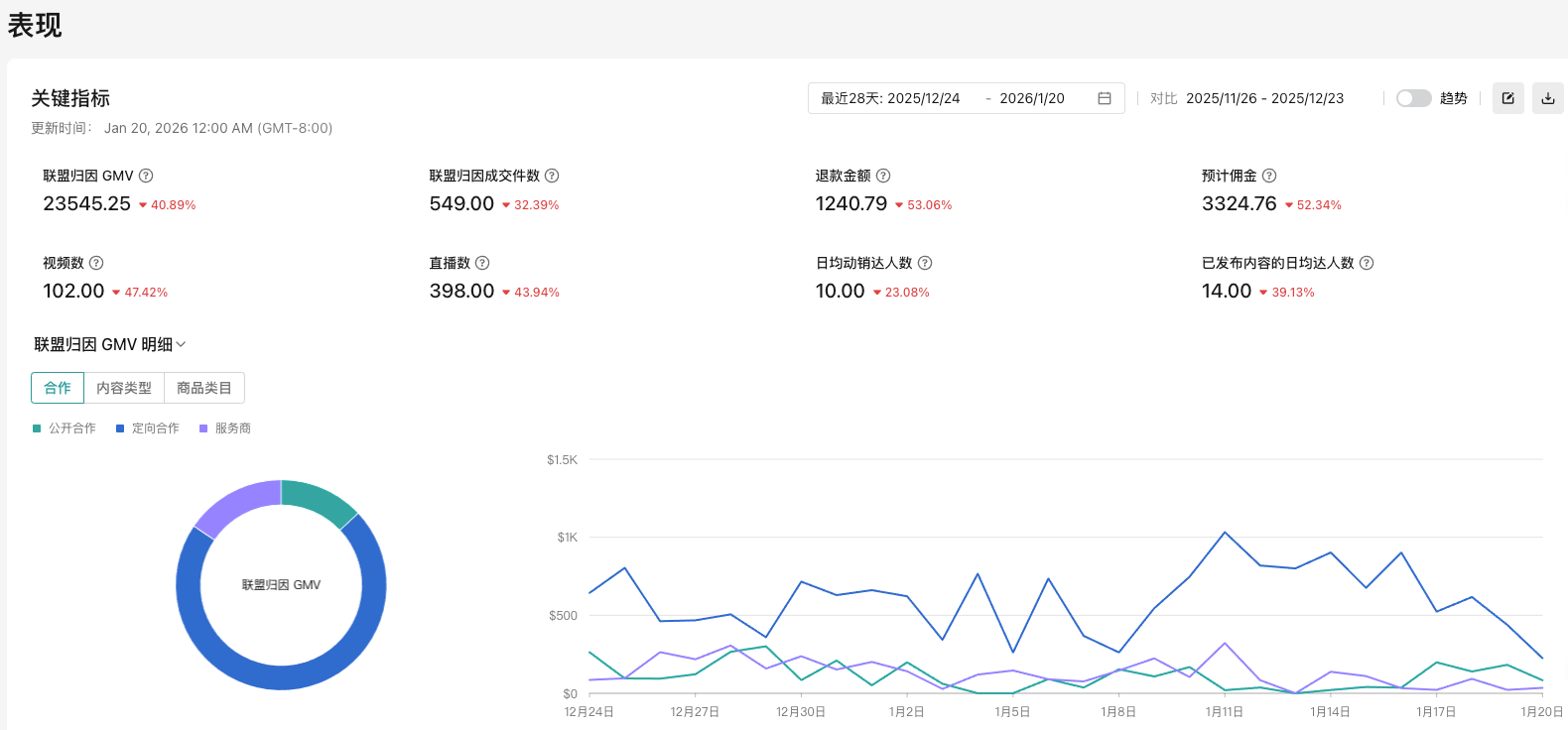Open the 最近28天 date range picker
The image size is (1568, 730).
tap(890, 98)
